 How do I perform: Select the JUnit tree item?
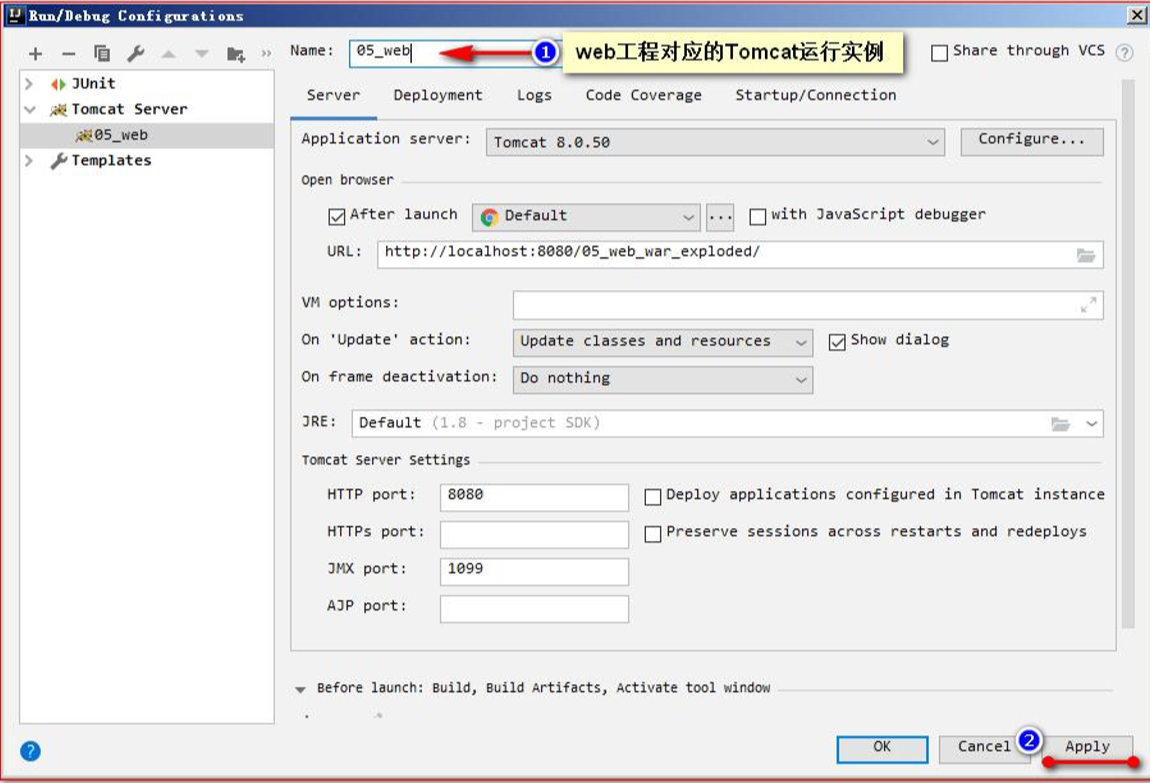93,84
